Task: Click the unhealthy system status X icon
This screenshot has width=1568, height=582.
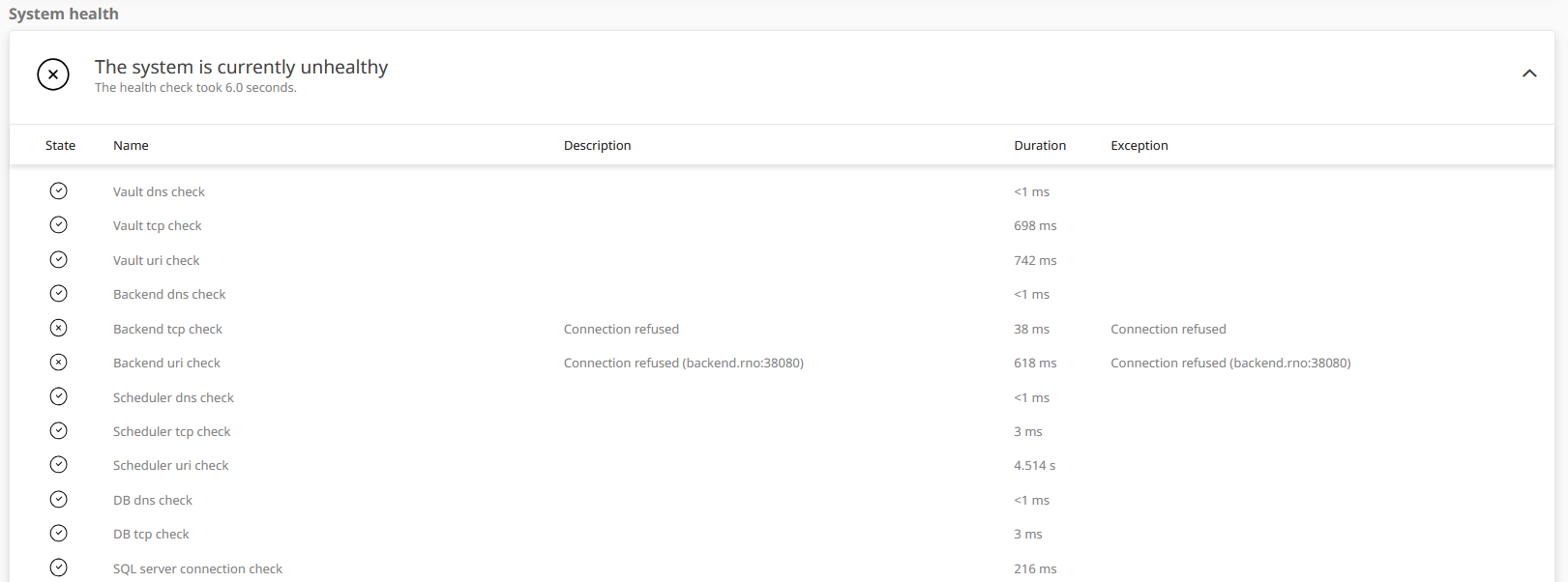Action: [x=53, y=74]
